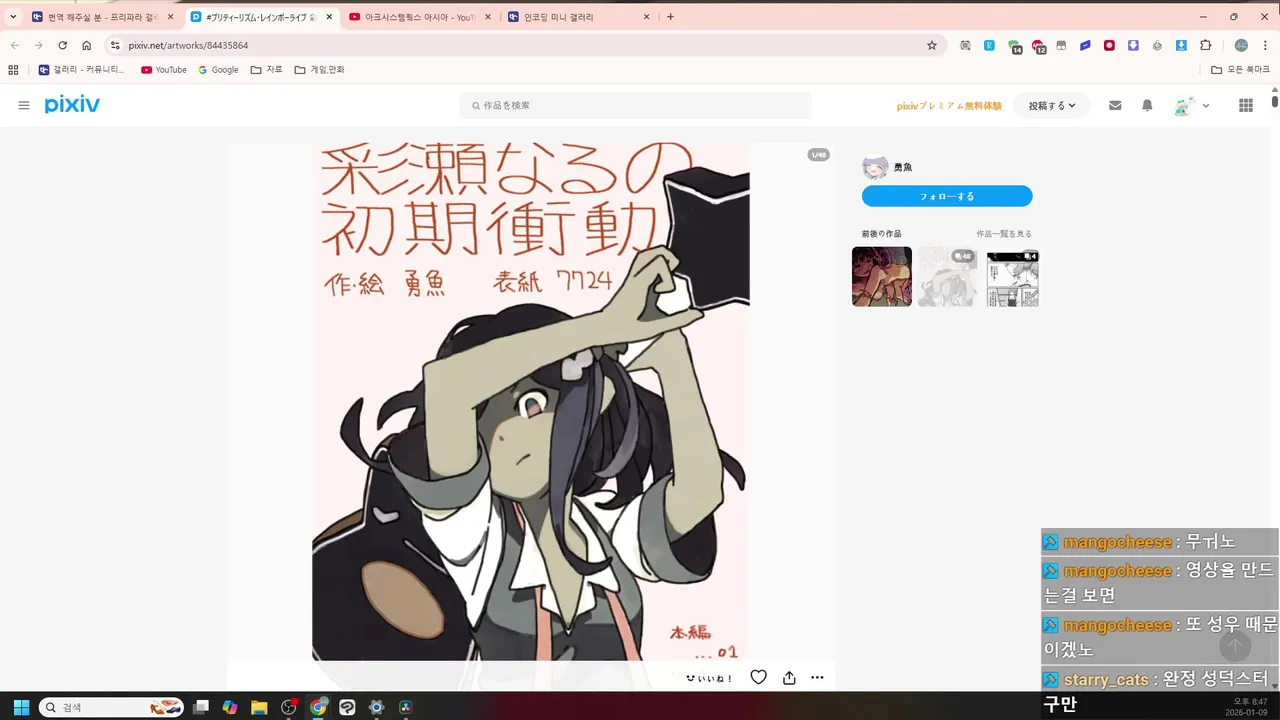Image resolution: width=1280 pixels, height=720 pixels.
Task: Click the フォローする button
Action: [x=947, y=196]
